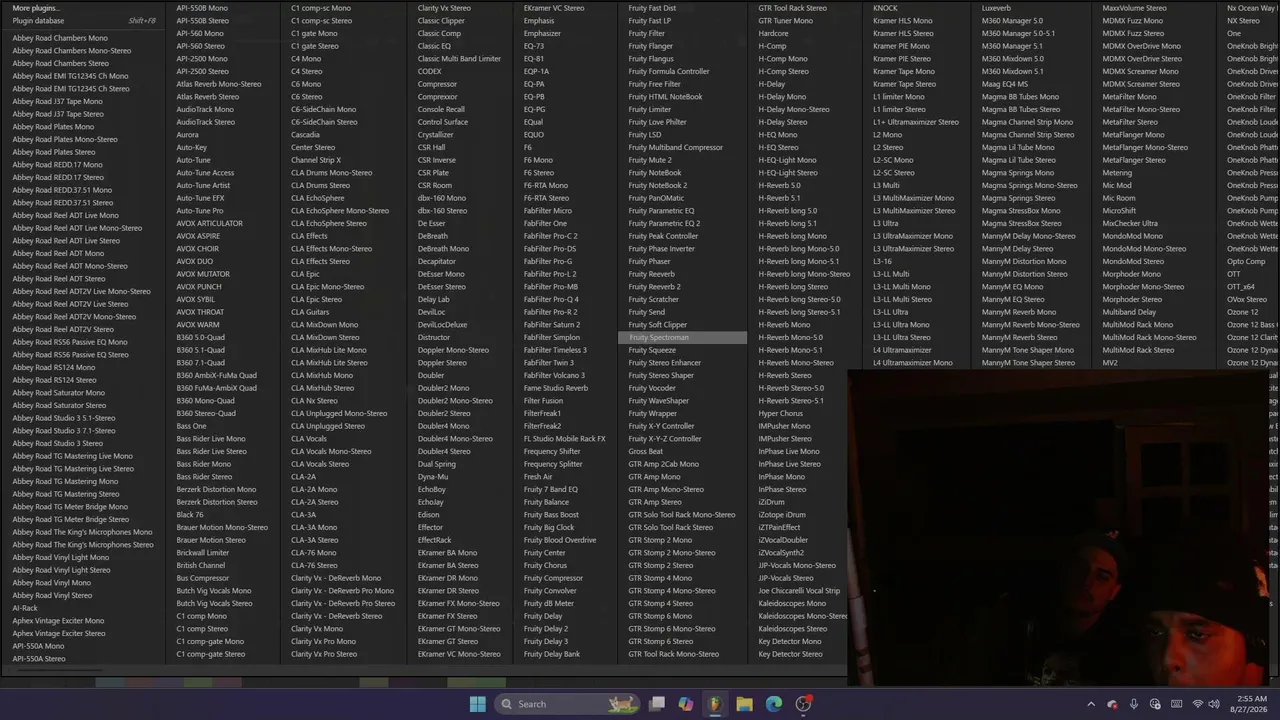Select the AI-Rack entry
Image resolution: width=1280 pixels, height=720 pixels.
click(25, 608)
